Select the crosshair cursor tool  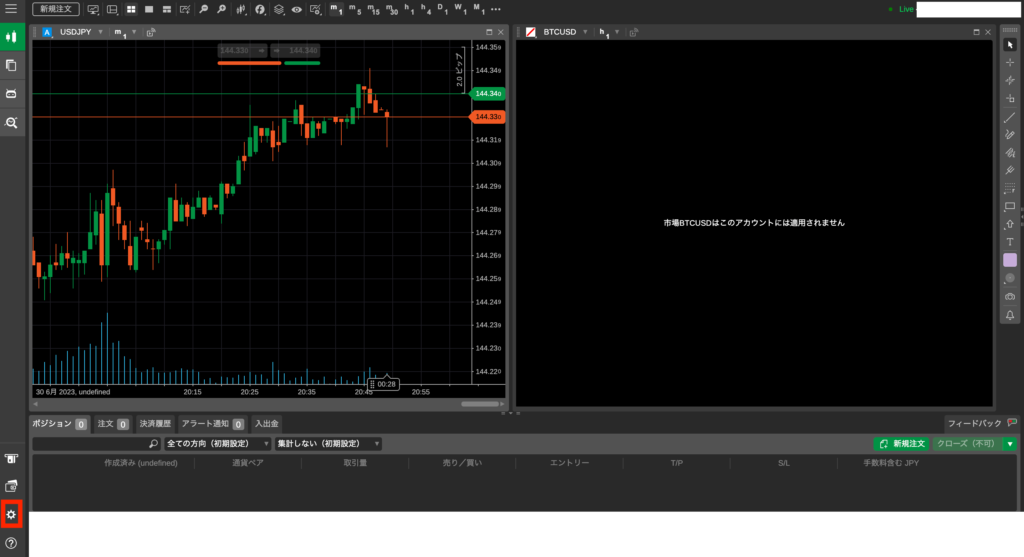pos(1009,62)
